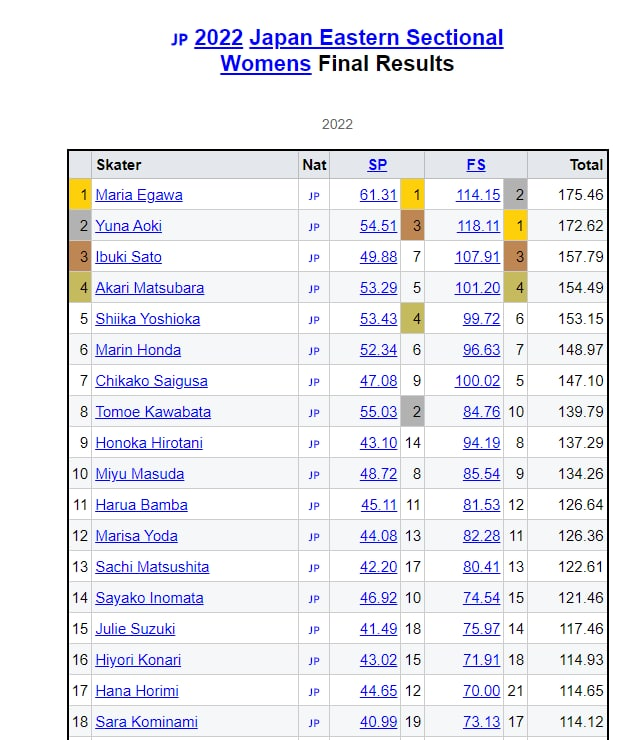Open the 2022 season link in title
Screen dimensions: 628x740
(218, 38)
